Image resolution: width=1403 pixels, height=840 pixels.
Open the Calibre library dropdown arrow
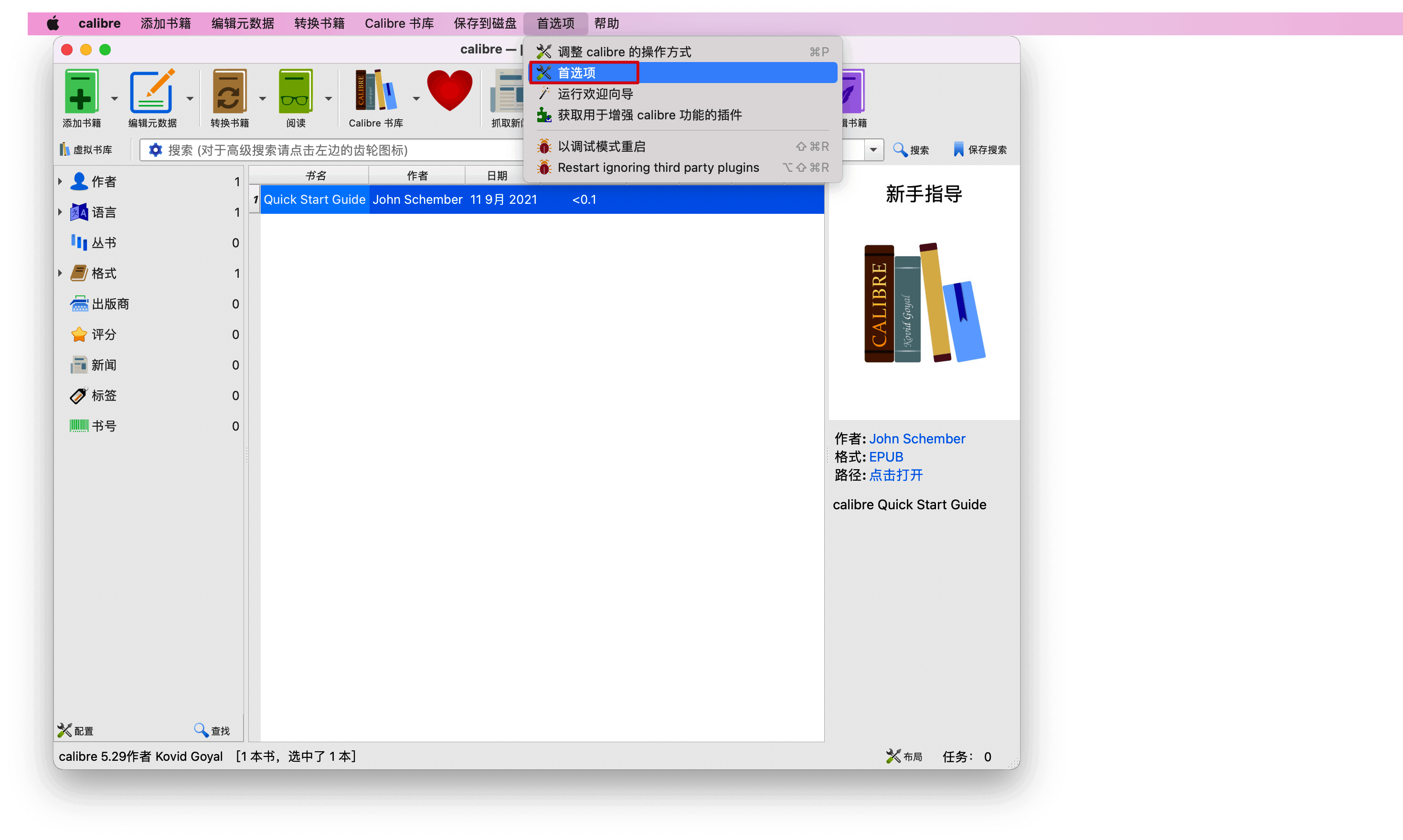pos(416,98)
